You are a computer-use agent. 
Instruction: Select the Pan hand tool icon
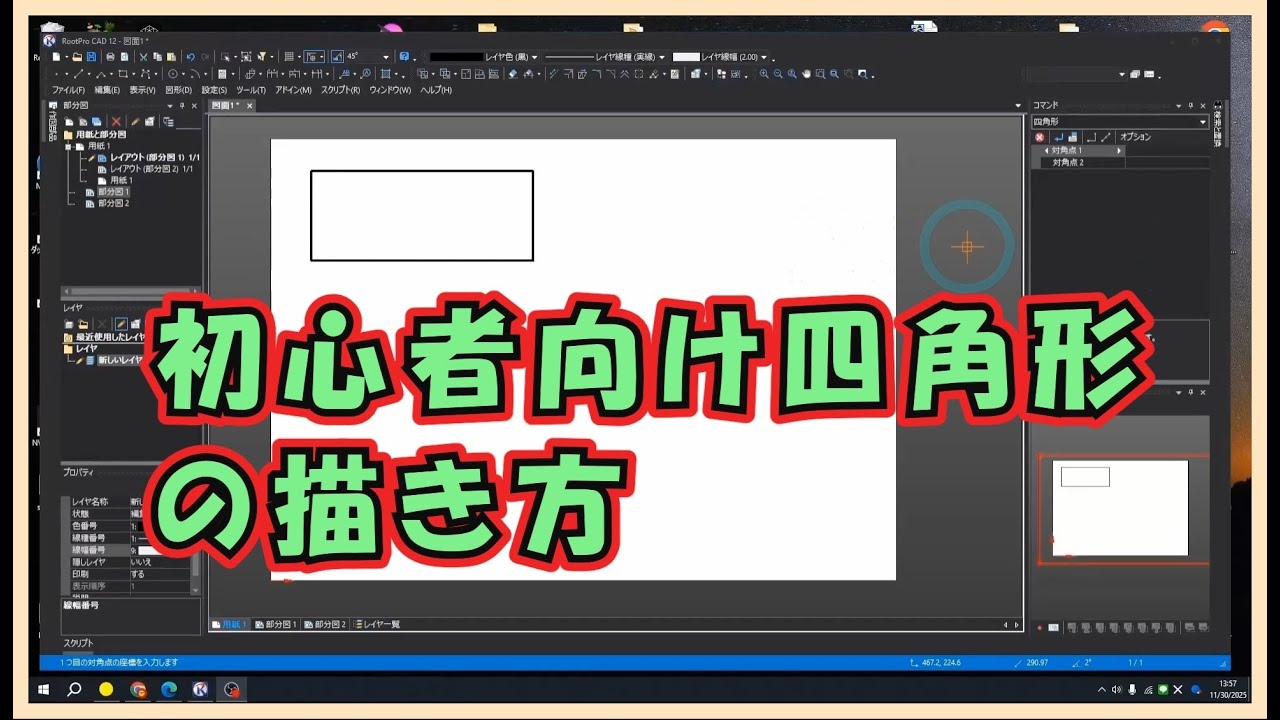[x=807, y=74]
